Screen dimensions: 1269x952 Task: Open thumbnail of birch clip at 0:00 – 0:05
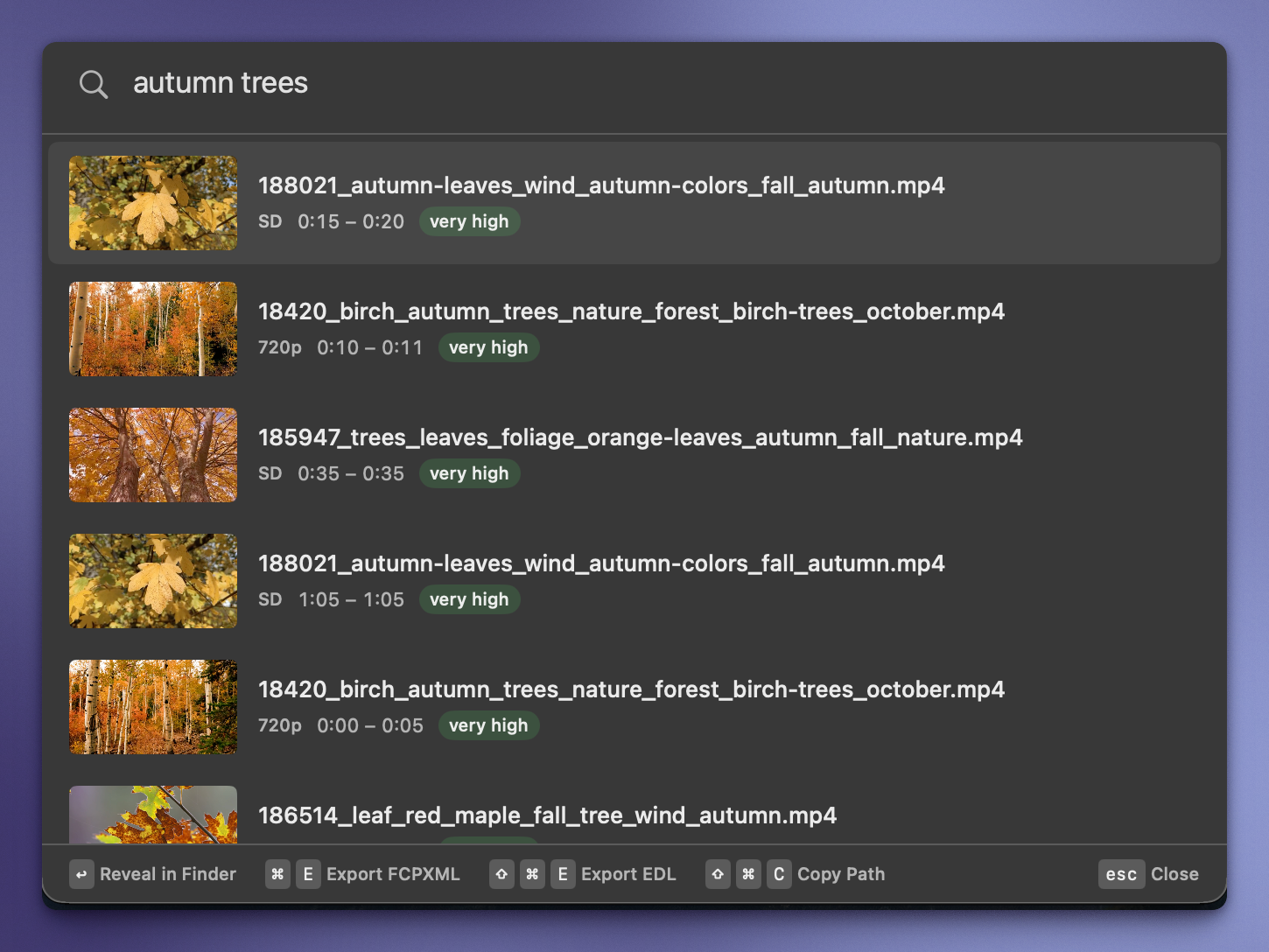coord(153,707)
